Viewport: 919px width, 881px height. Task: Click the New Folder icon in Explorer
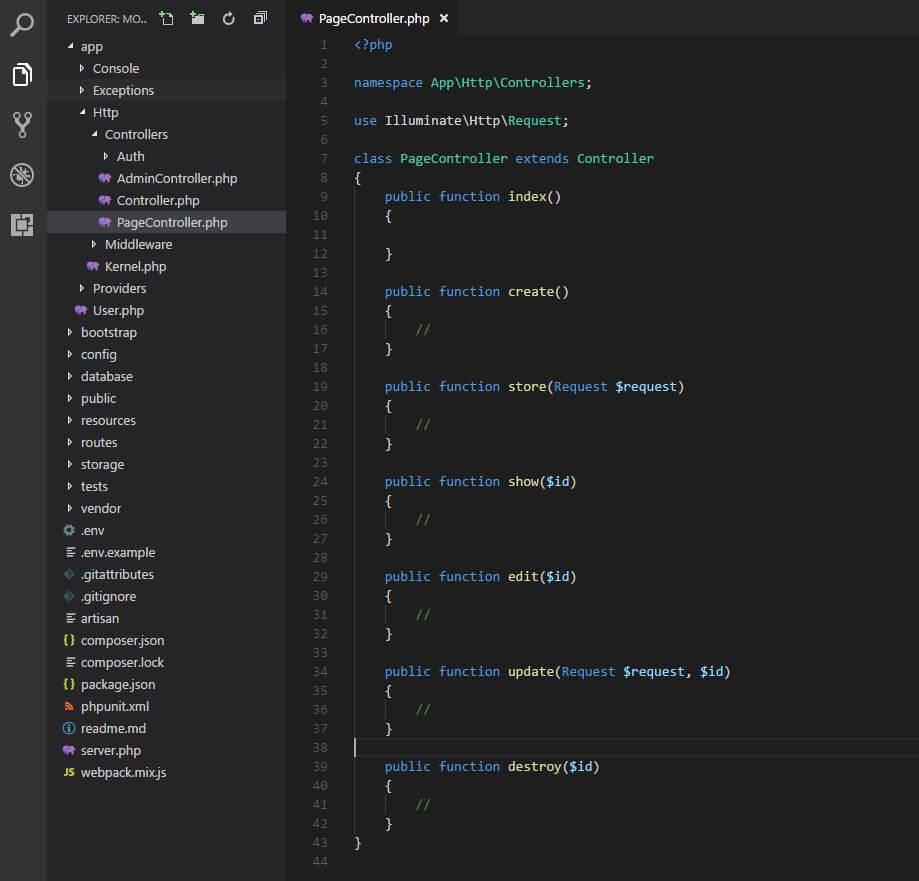pyautogui.click(x=197, y=18)
